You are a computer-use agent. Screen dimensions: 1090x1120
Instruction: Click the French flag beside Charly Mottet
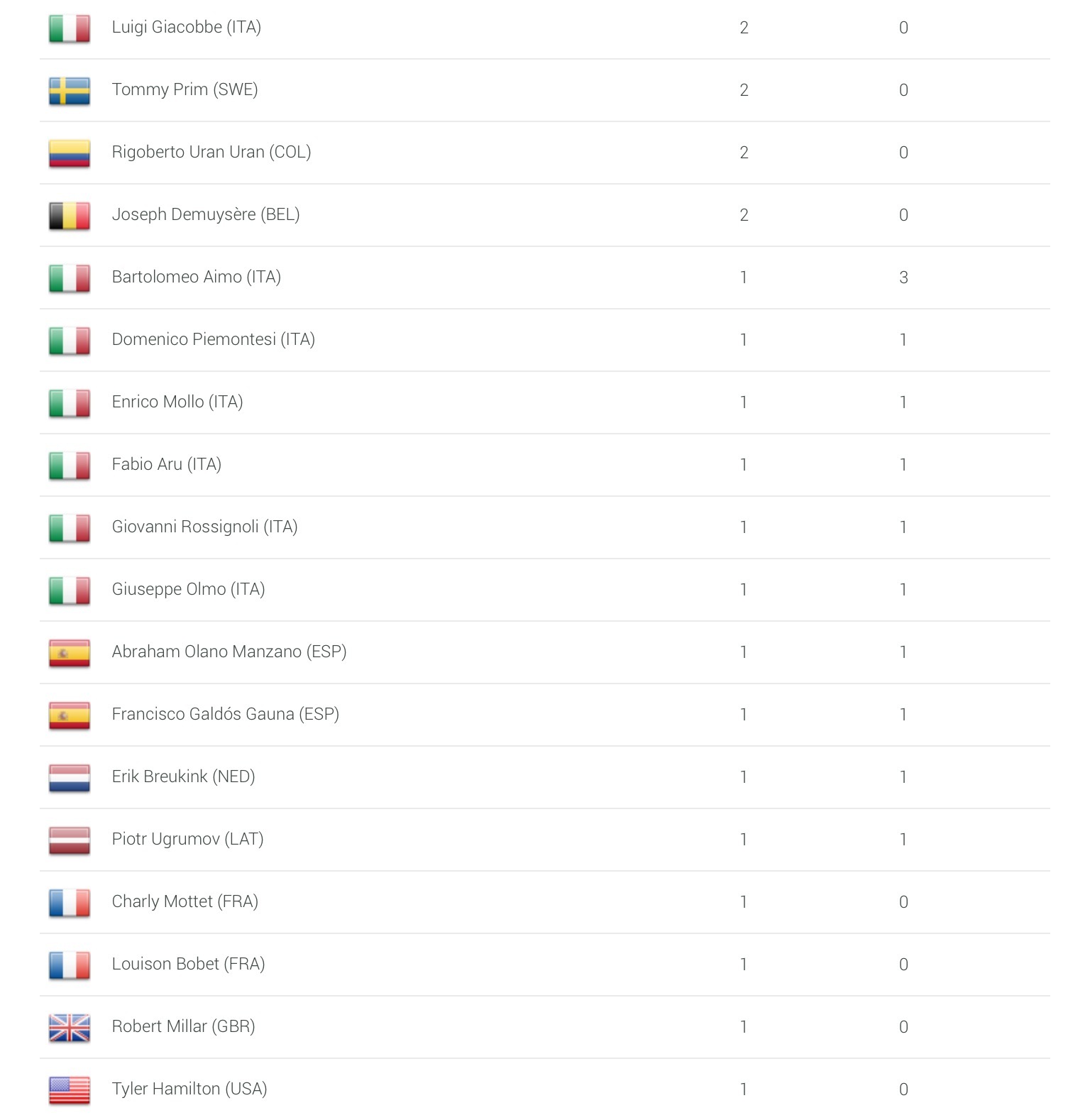tap(70, 903)
